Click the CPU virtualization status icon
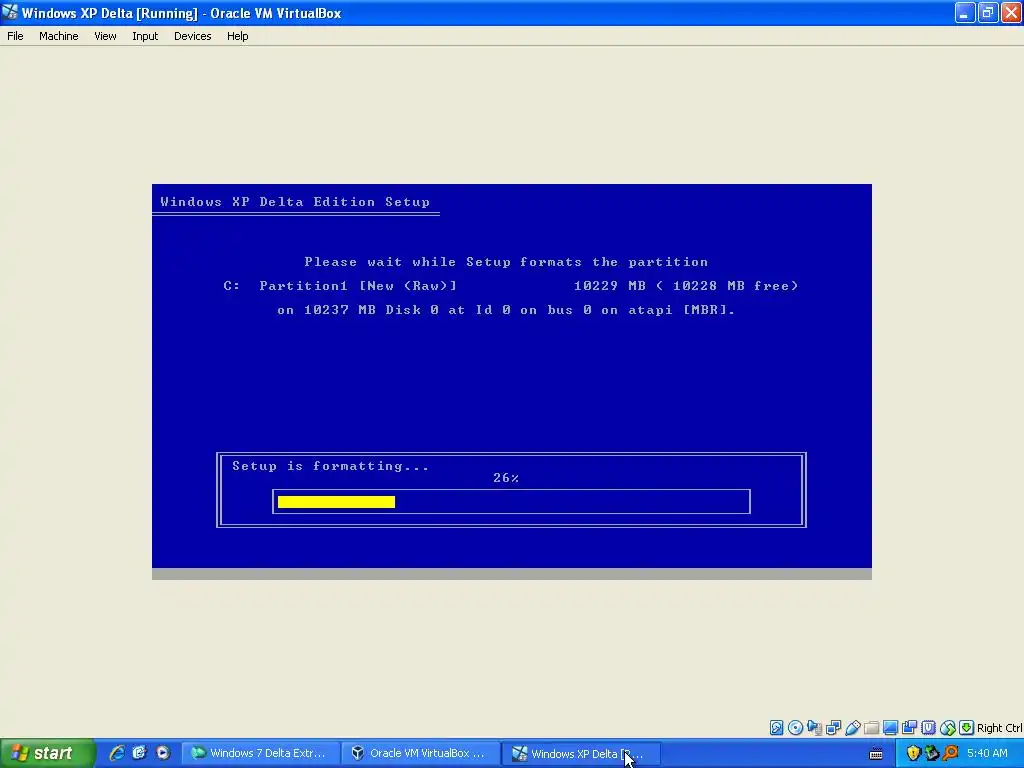This screenshot has height=768, width=1024. [x=928, y=728]
